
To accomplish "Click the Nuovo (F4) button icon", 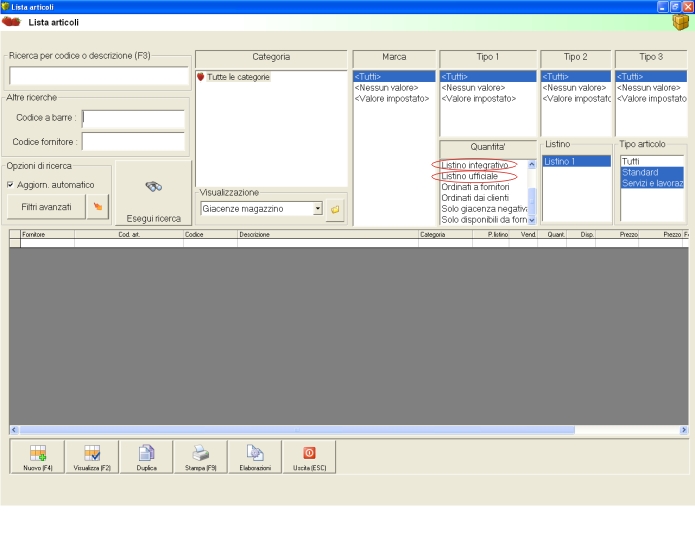I will (38, 453).
